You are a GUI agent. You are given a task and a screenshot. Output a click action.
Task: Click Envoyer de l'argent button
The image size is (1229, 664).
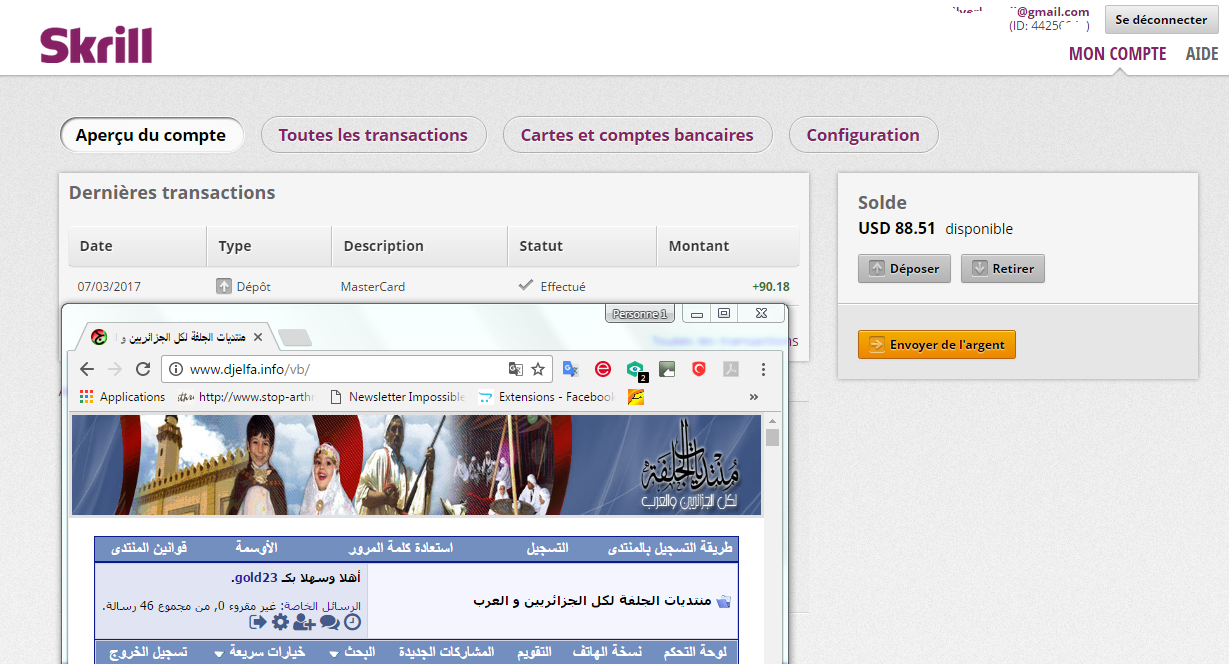tap(937, 345)
